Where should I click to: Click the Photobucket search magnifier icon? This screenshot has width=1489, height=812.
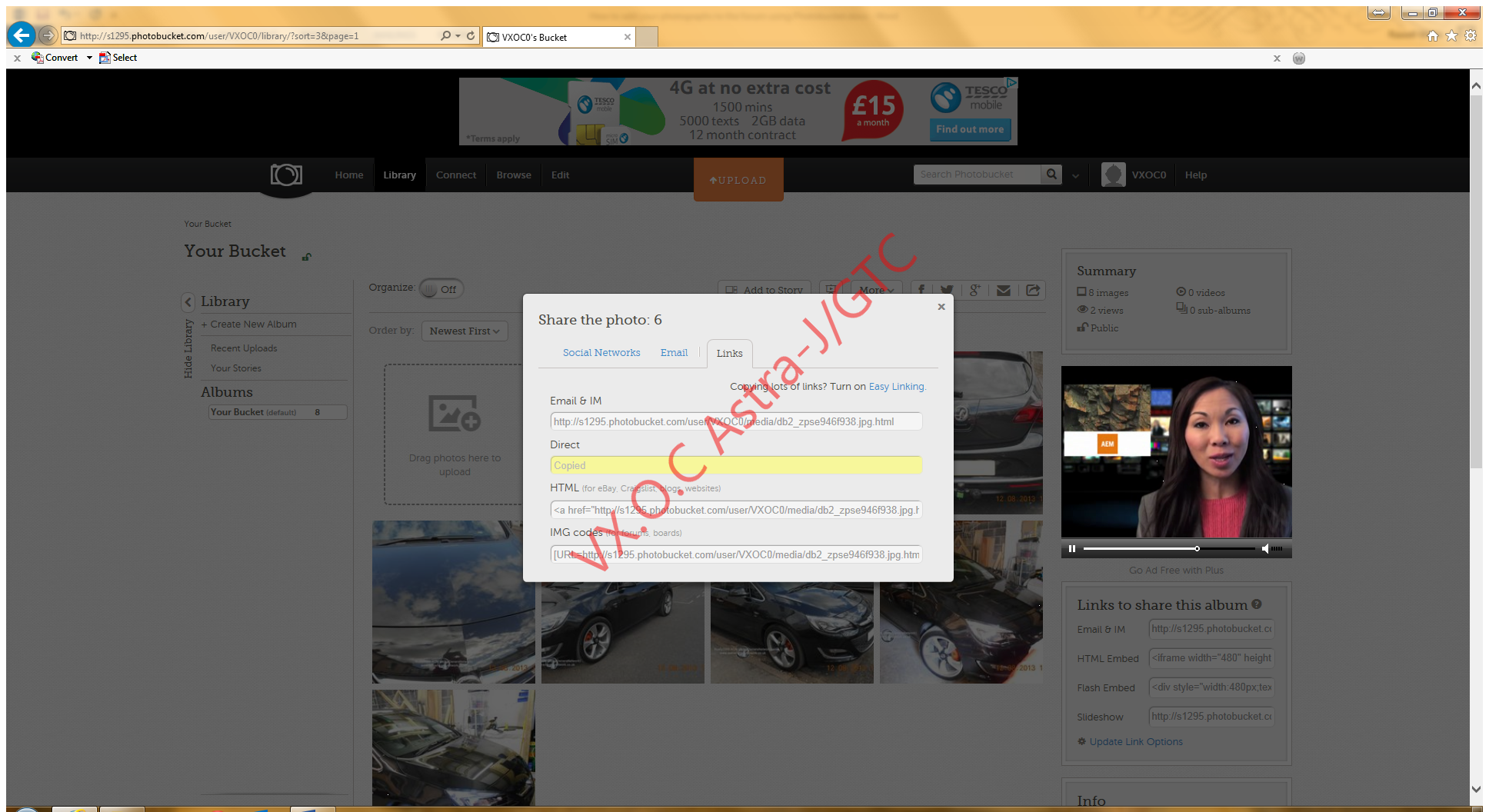coord(1051,175)
